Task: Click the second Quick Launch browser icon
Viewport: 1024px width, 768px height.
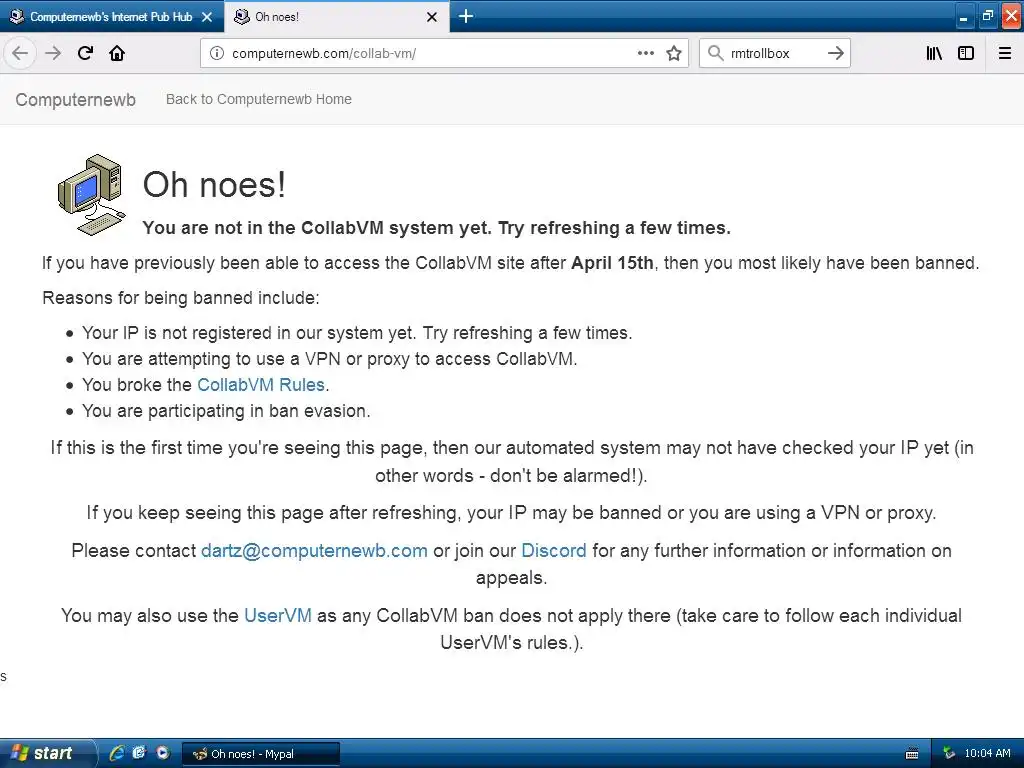Action: click(139, 753)
